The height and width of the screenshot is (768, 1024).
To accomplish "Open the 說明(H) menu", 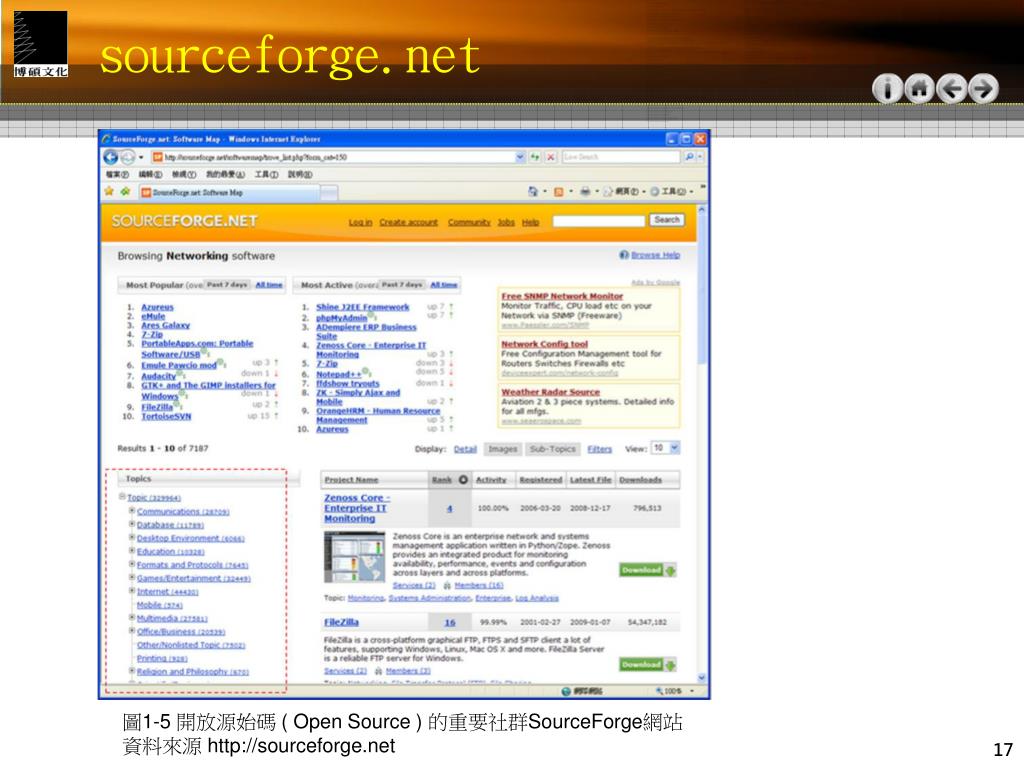I will (300, 175).
